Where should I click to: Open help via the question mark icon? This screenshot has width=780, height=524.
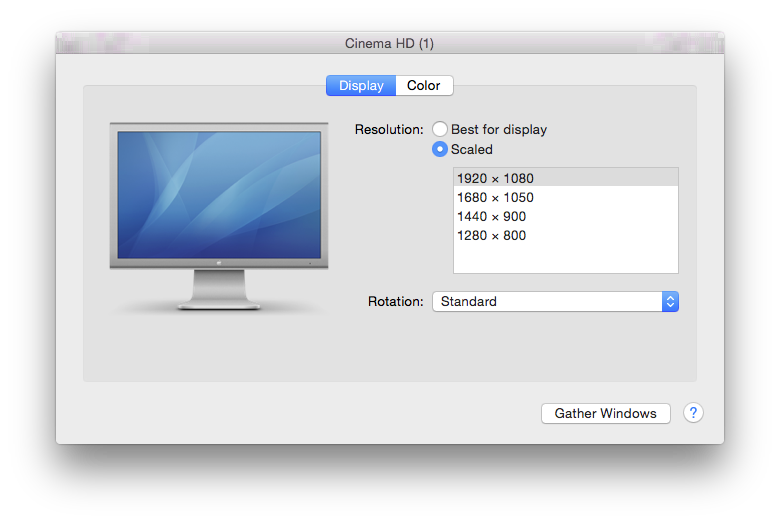pos(693,413)
